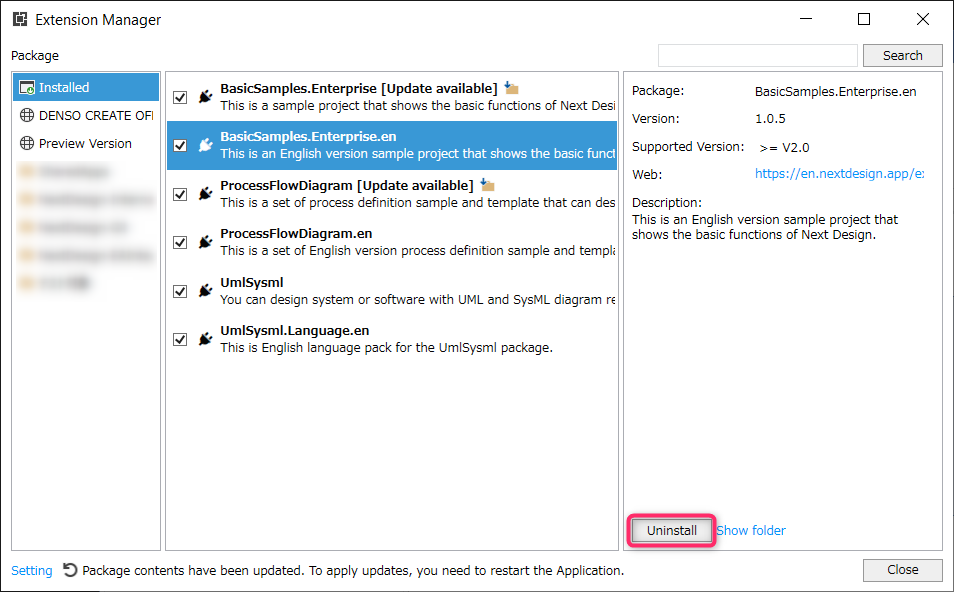The width and height of the screenshot is (954, 592).
Task: Minimize the Extension Manager window
Action: [x=806, y=19]
